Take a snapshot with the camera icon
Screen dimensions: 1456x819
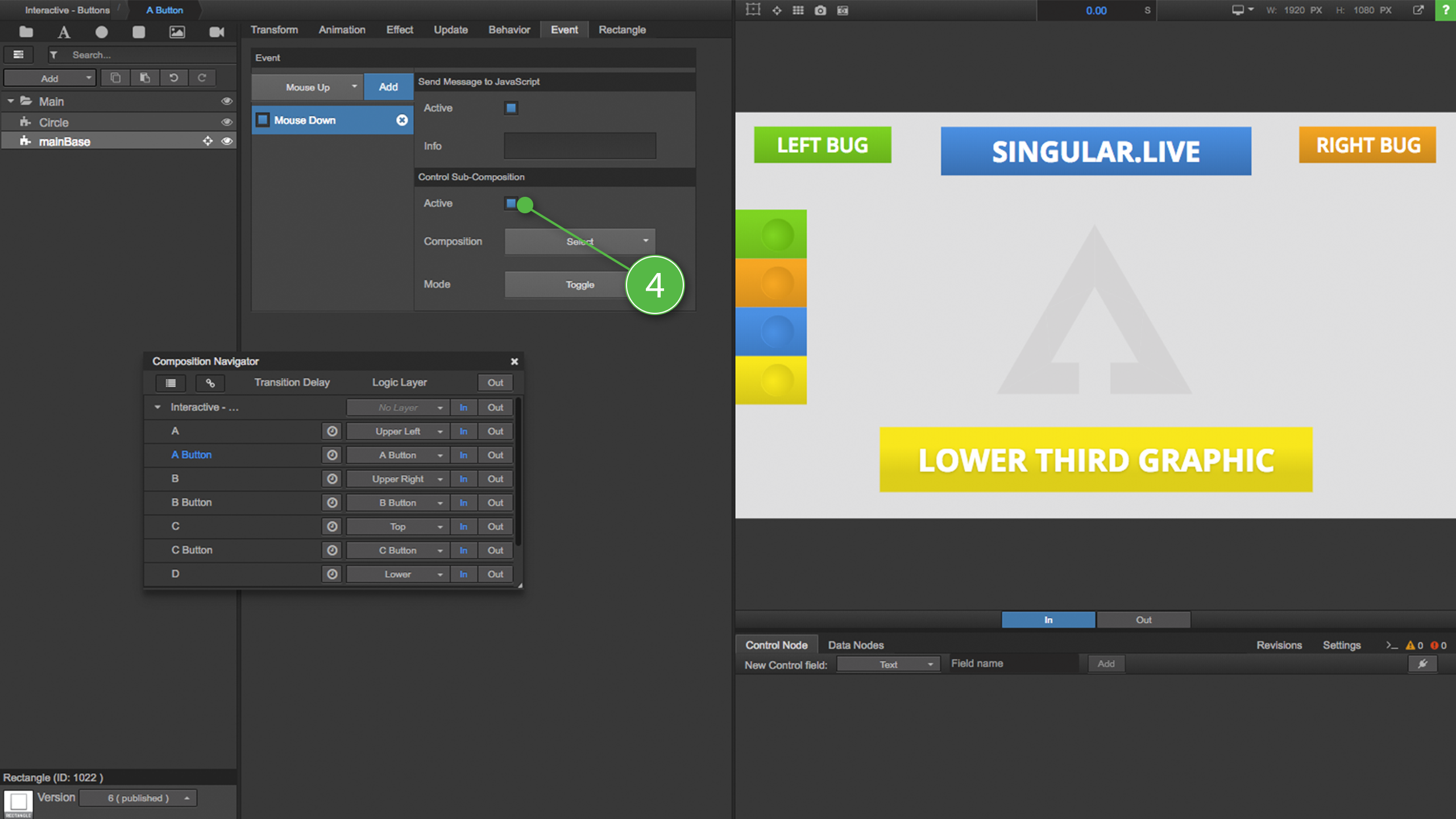(820, 10)
